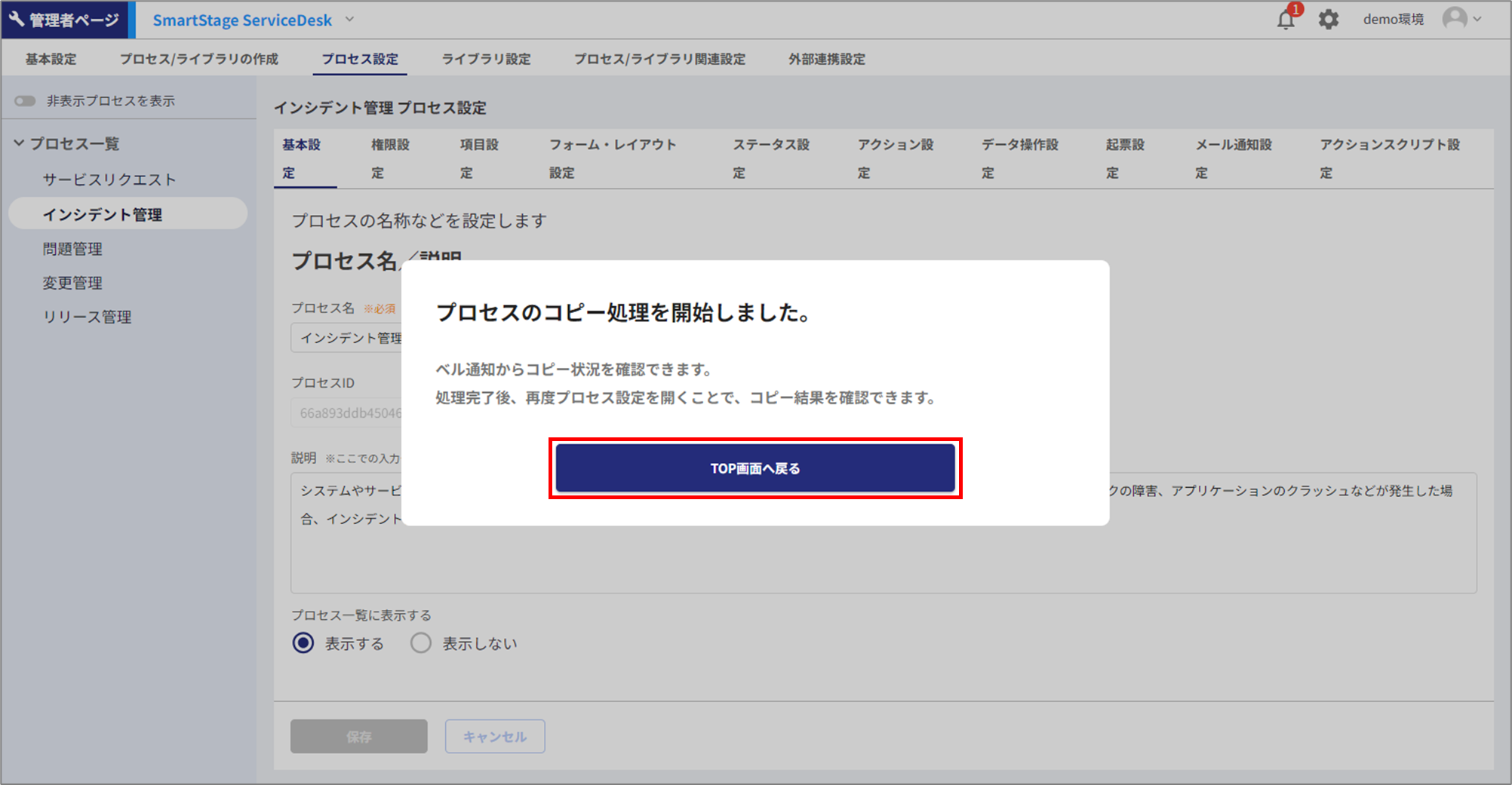Viewport: 1512px width, 785px height.
Task: Open the ステータス設定 tab
Action: pyautogui.click(x=770, y=158)
